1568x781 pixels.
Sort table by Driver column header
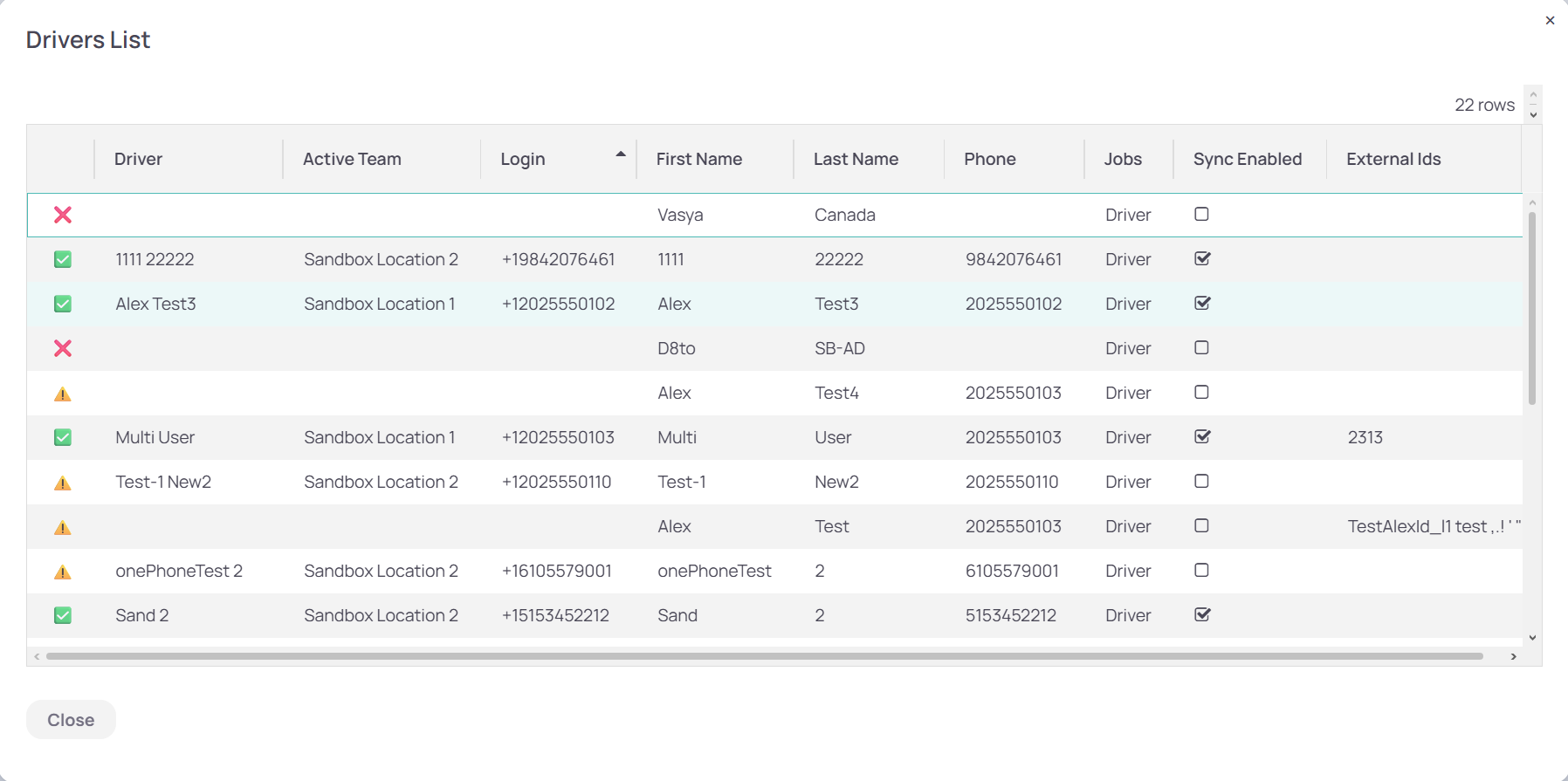(x=138, y=159)
